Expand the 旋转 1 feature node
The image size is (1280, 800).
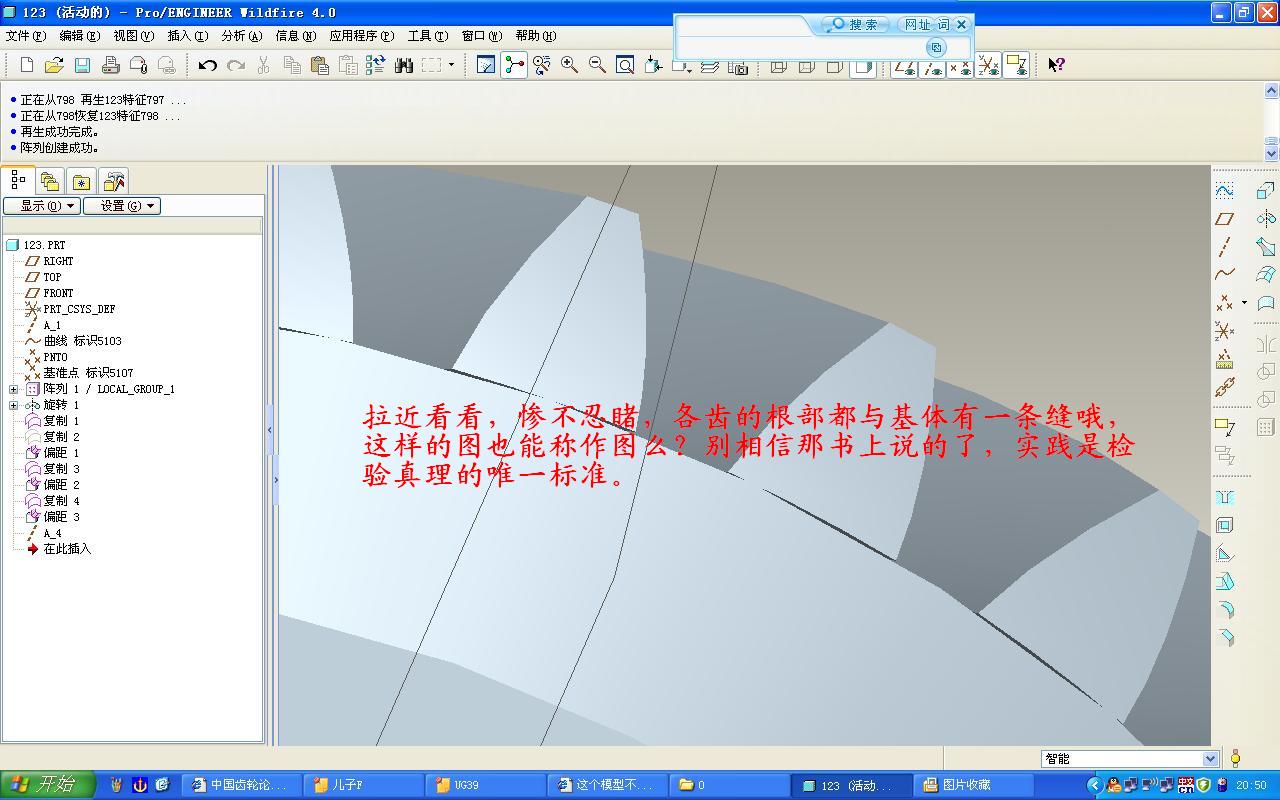[13, 405]
